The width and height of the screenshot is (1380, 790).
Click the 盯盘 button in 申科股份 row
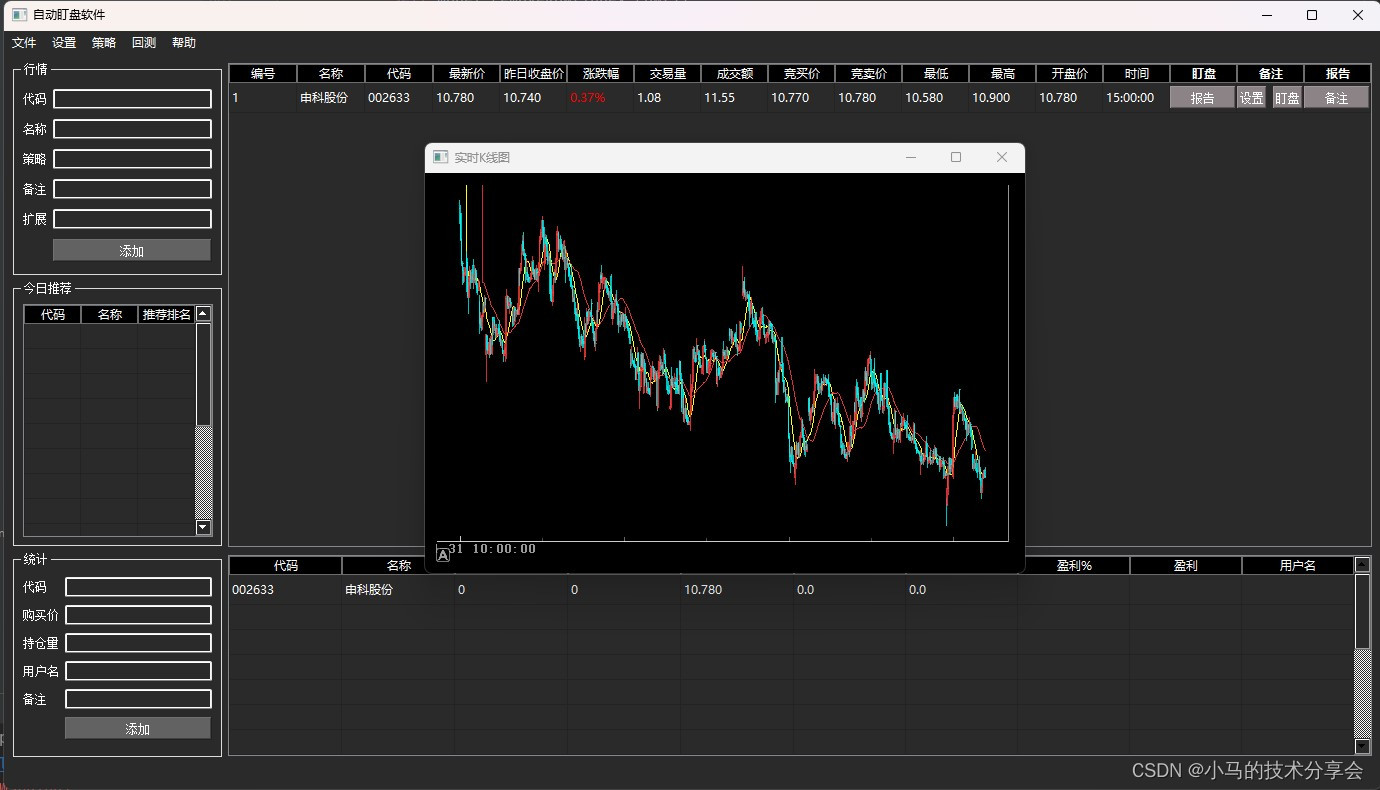1287,98
